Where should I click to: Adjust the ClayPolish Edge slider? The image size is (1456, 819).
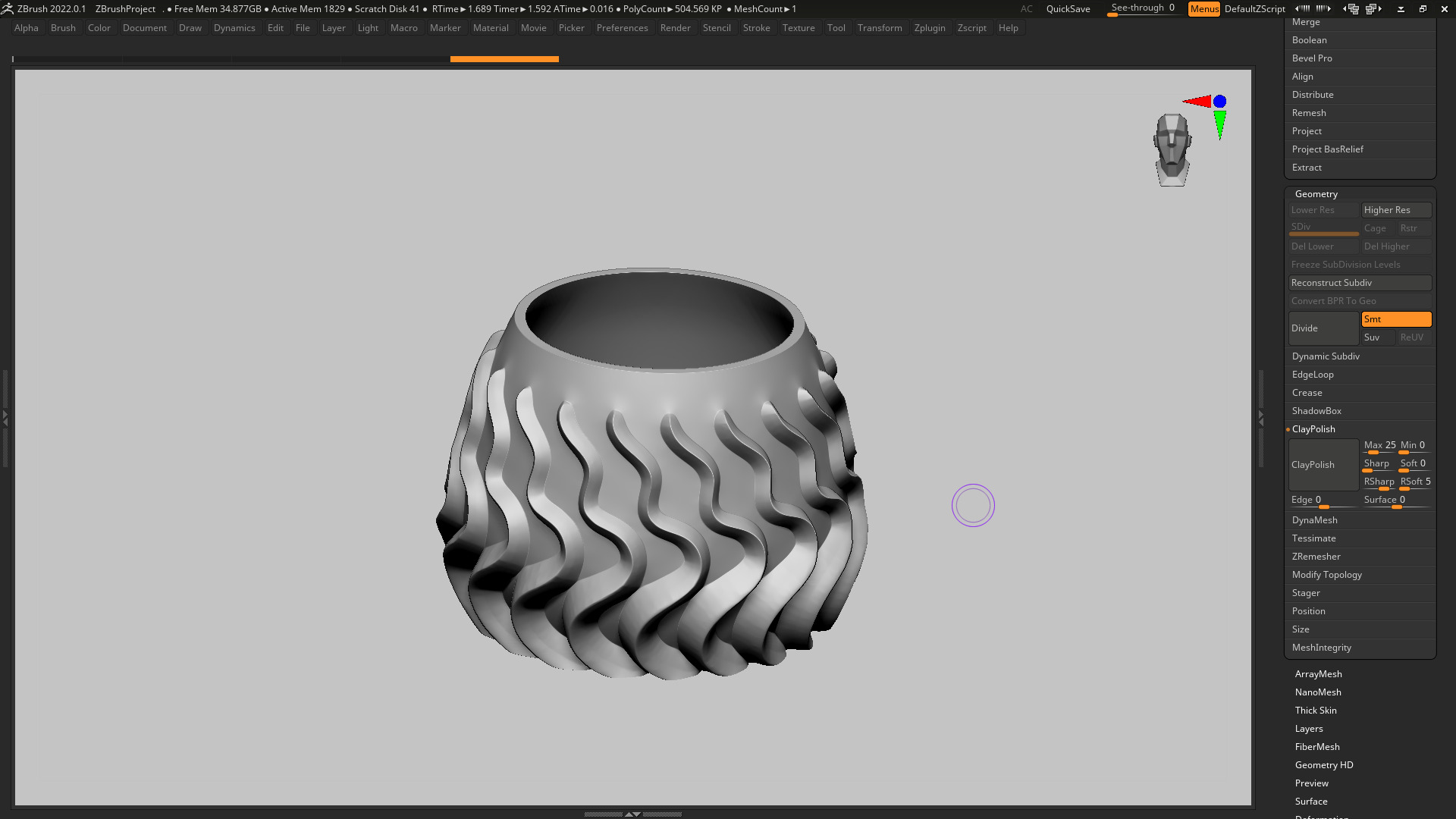(1323, 500)
